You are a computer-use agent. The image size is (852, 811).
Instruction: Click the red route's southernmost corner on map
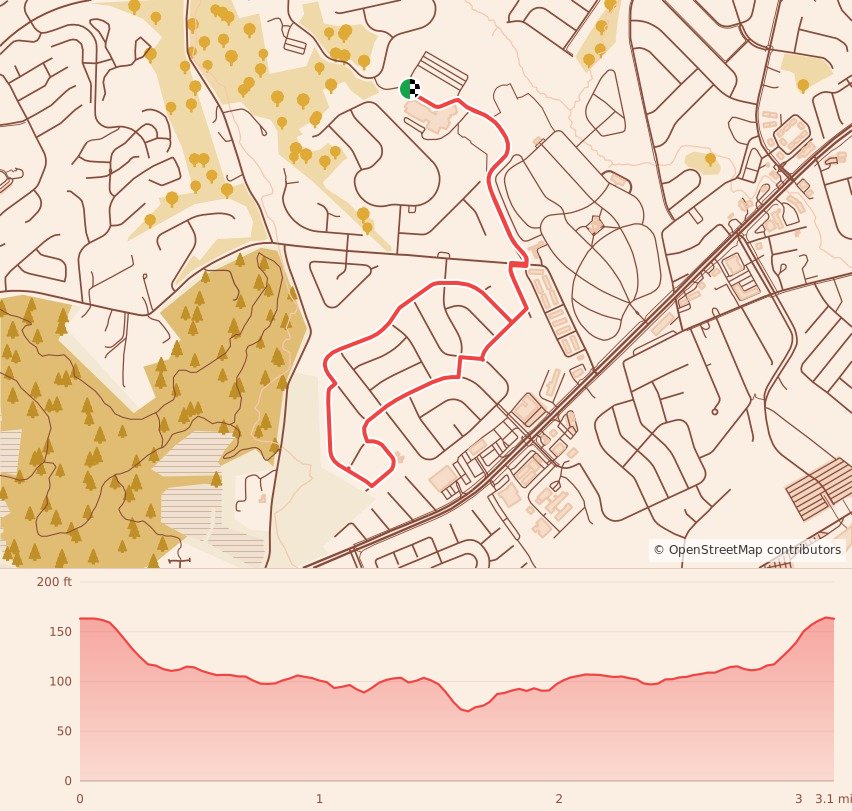(x=372, y=485)
